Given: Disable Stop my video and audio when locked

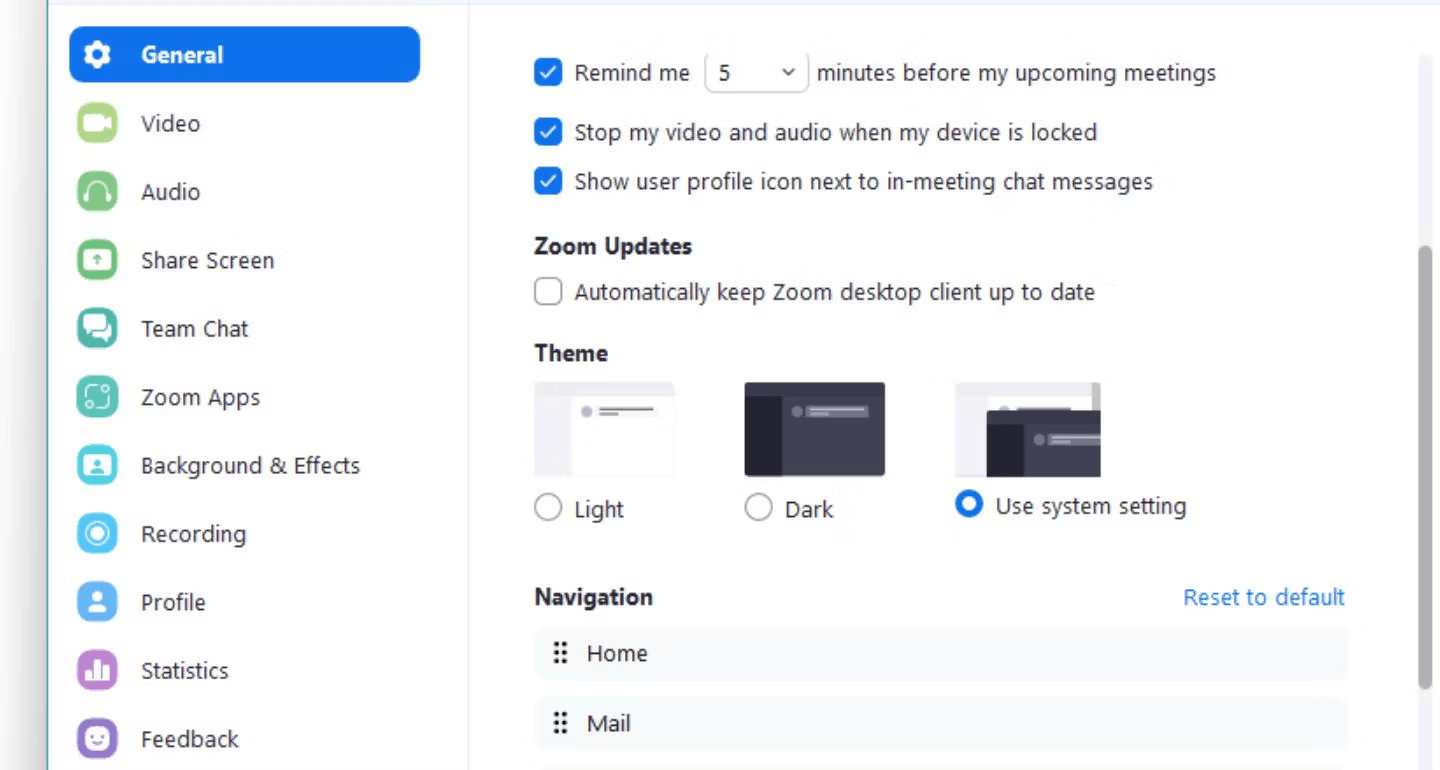Looking at the screenshot, I should [x=548, y=132].
